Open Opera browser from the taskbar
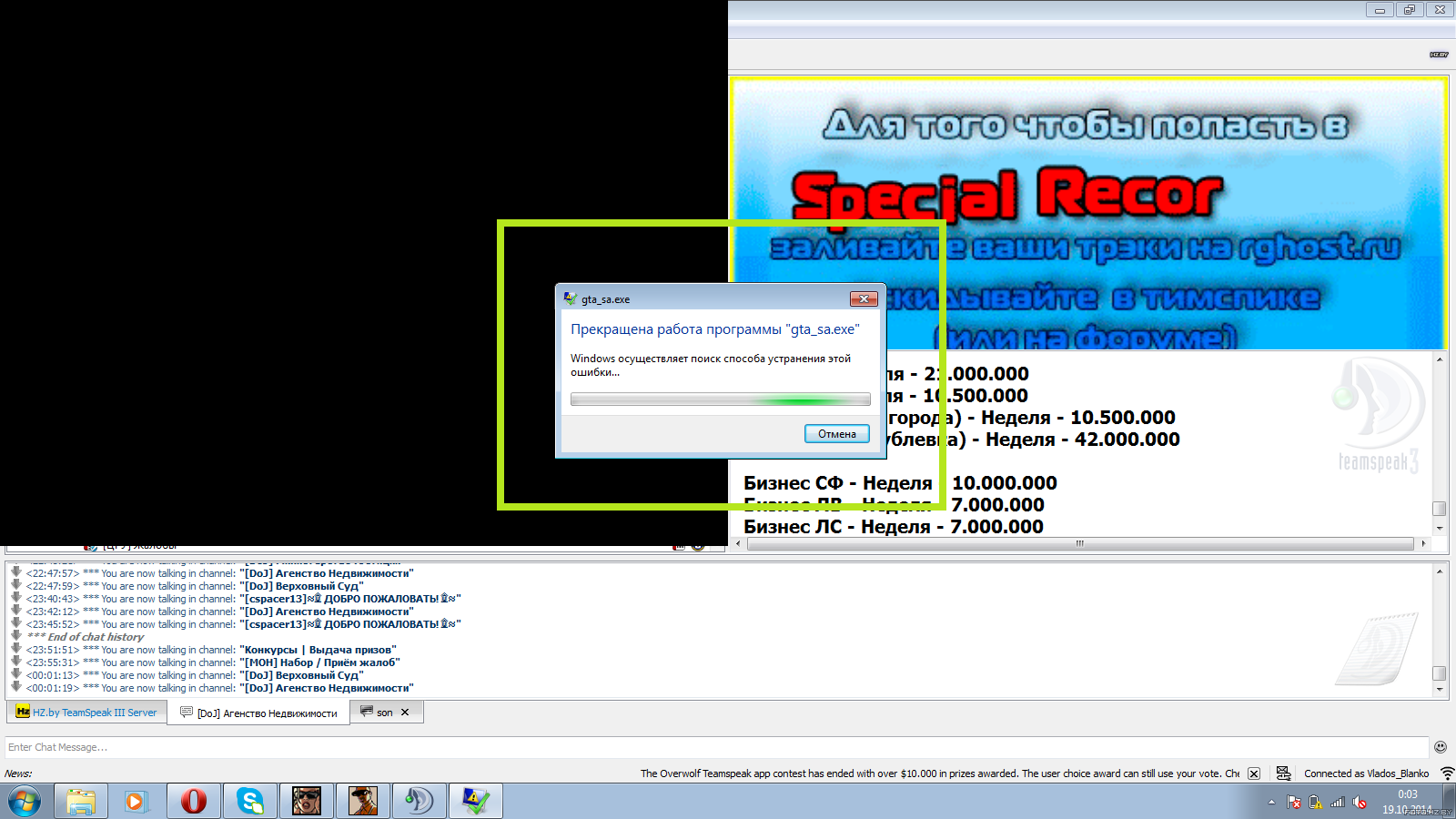This screenshot has width=1456, height=819. [x=193, y=802]
